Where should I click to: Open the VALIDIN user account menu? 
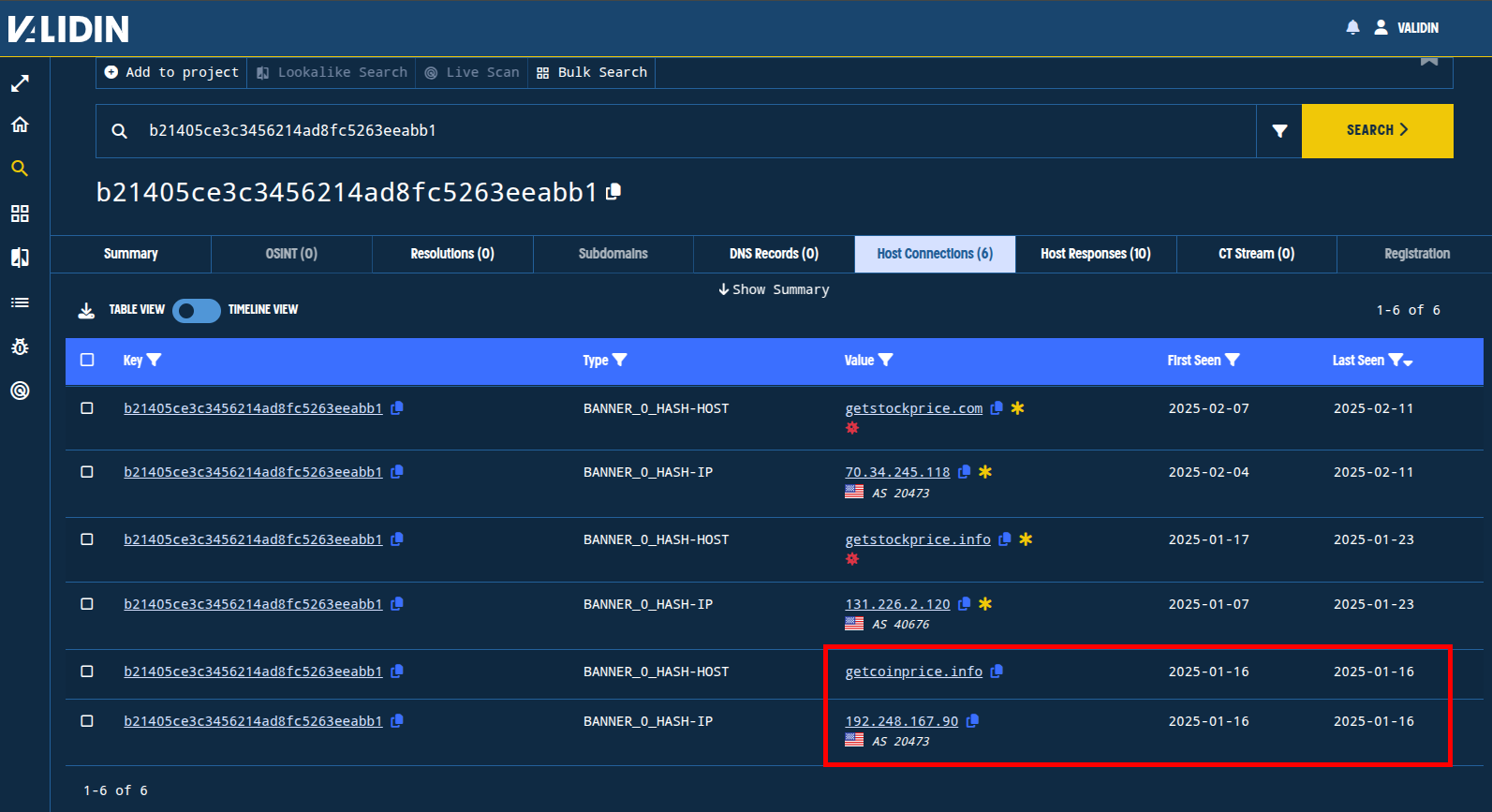point(1406,27)
